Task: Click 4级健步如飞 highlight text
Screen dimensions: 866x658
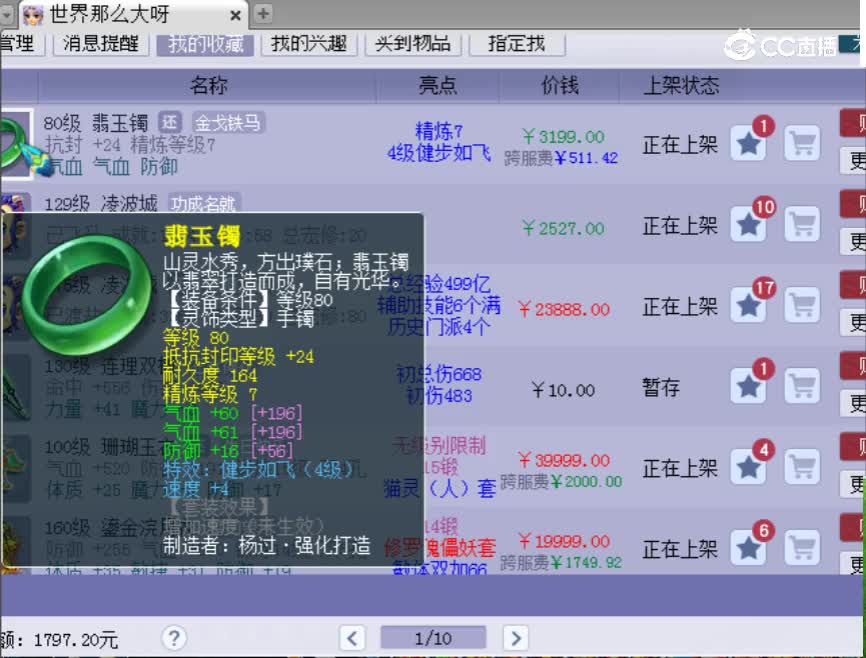Action: point(439,152)
